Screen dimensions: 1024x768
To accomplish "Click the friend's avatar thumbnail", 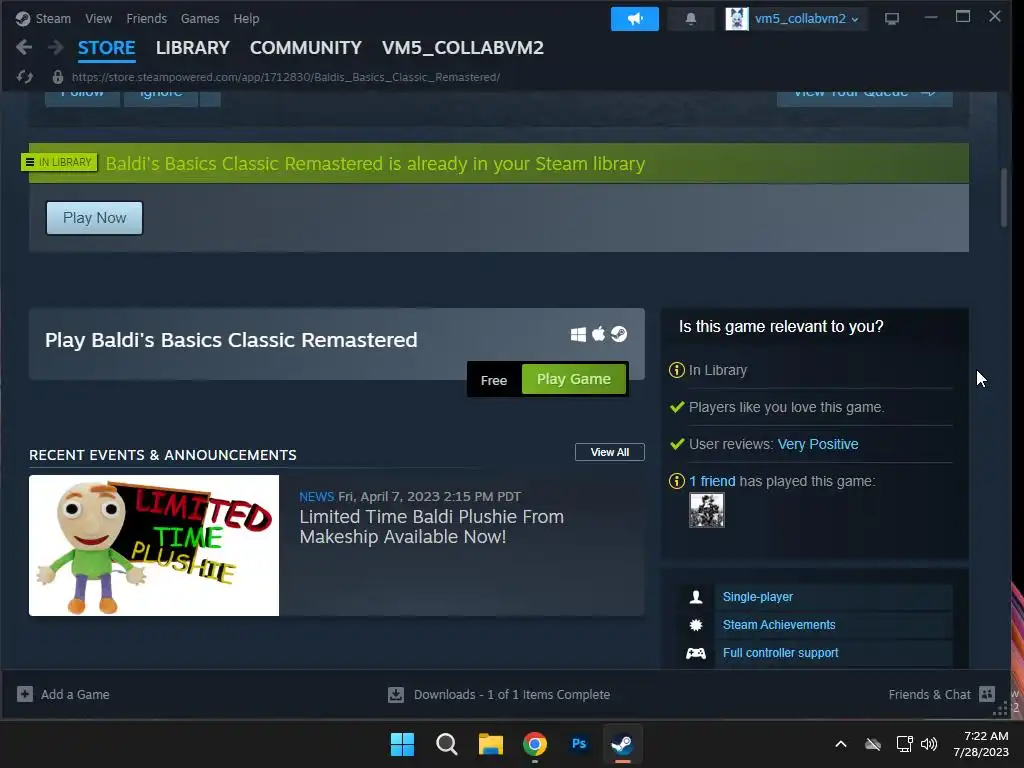I will point(707,510).
